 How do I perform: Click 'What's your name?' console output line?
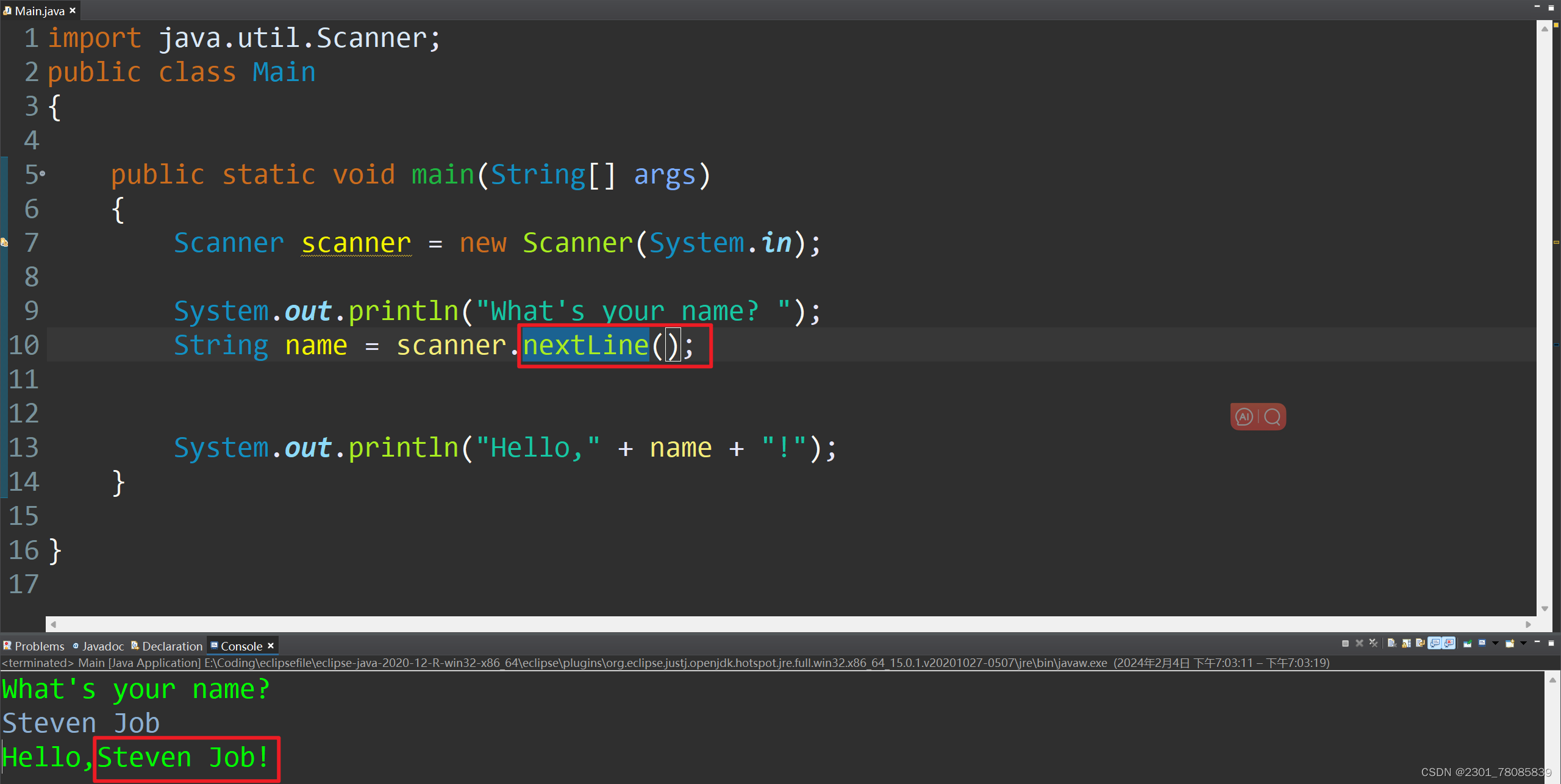(136, 690)
